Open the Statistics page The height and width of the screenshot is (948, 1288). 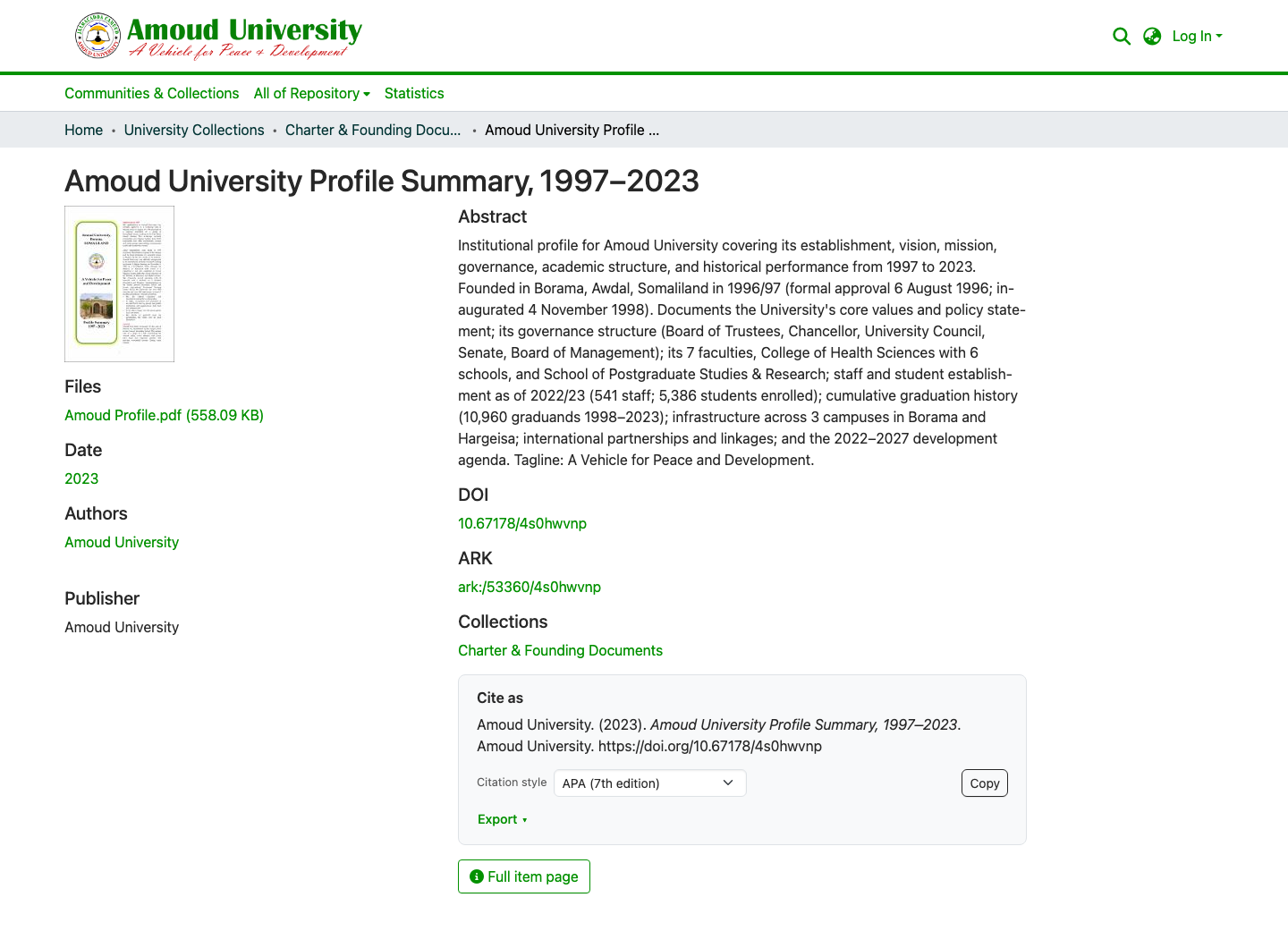click(x=414, y=93)
